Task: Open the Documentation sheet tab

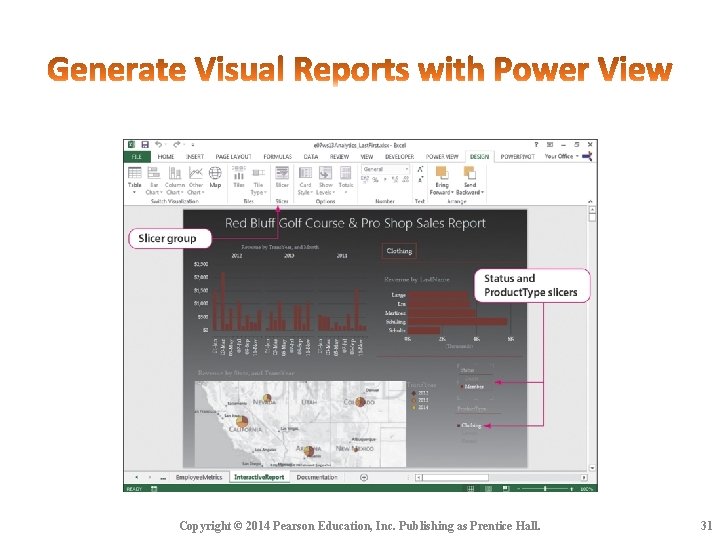Action: click(x=317, y=478)
